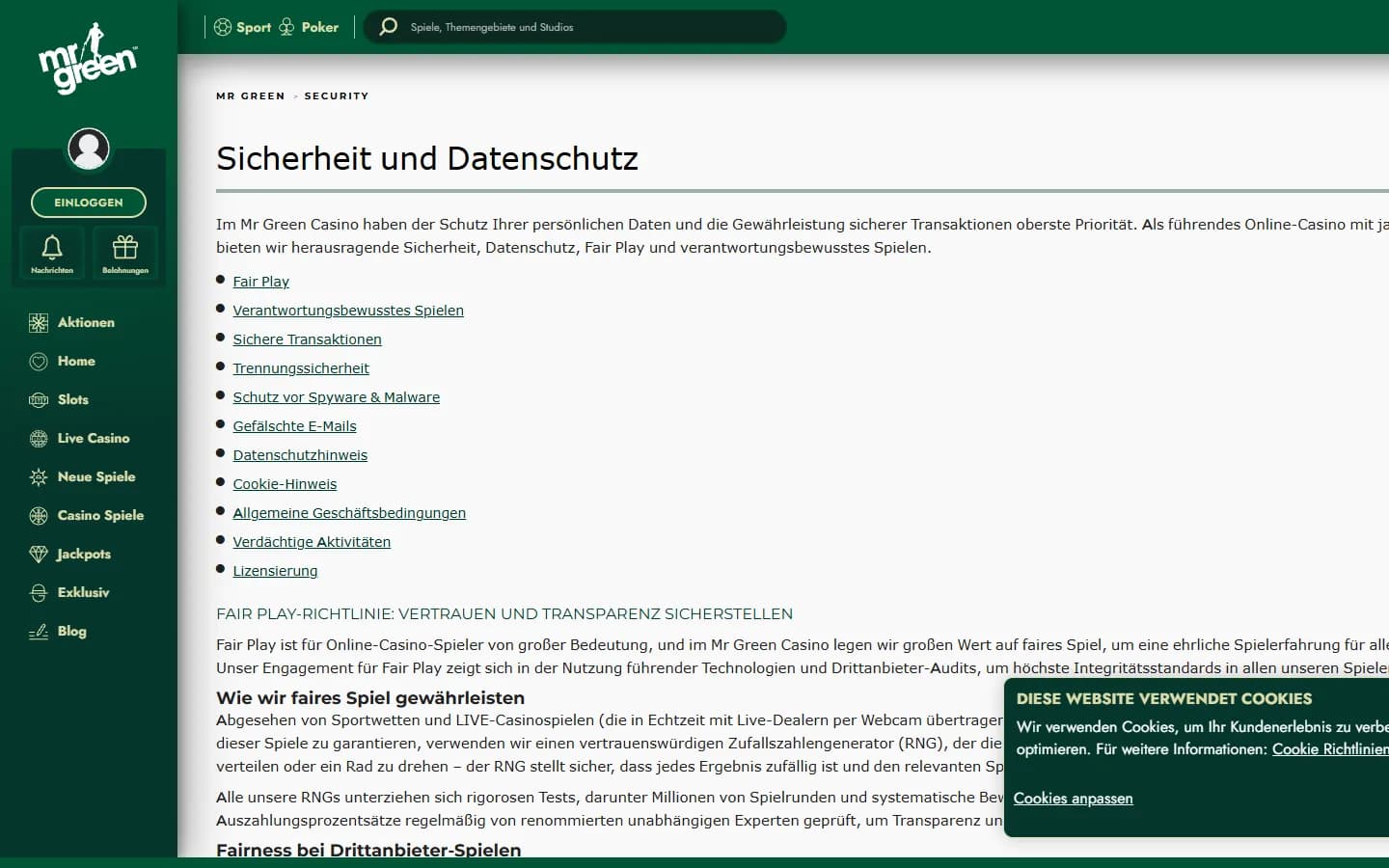Follow the Gefälschte E-Mails link
1389x868 pixels.
(294, 426)
